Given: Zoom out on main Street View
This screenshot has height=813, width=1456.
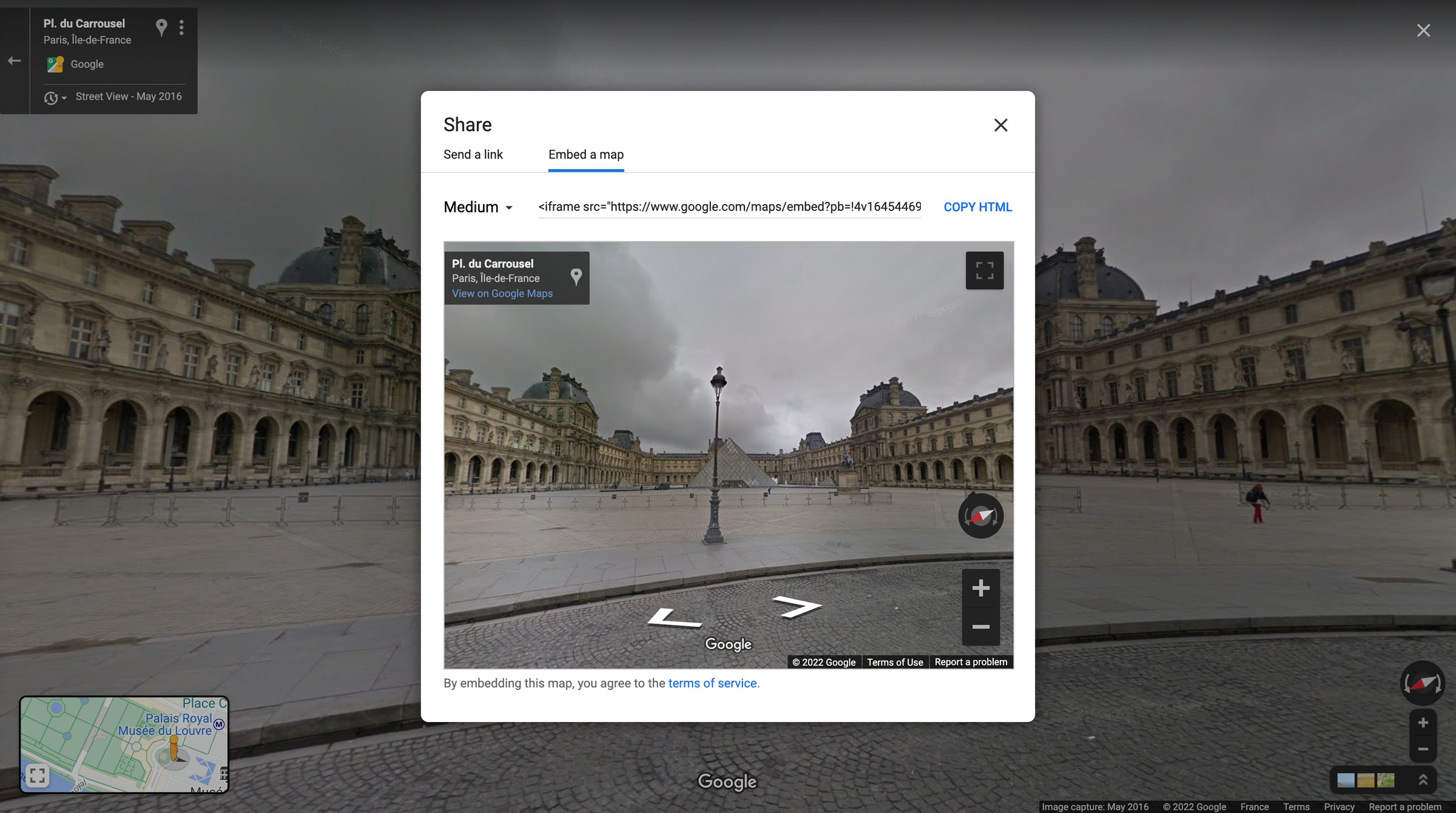Looking at the screenshot, I should [1423, 749].
